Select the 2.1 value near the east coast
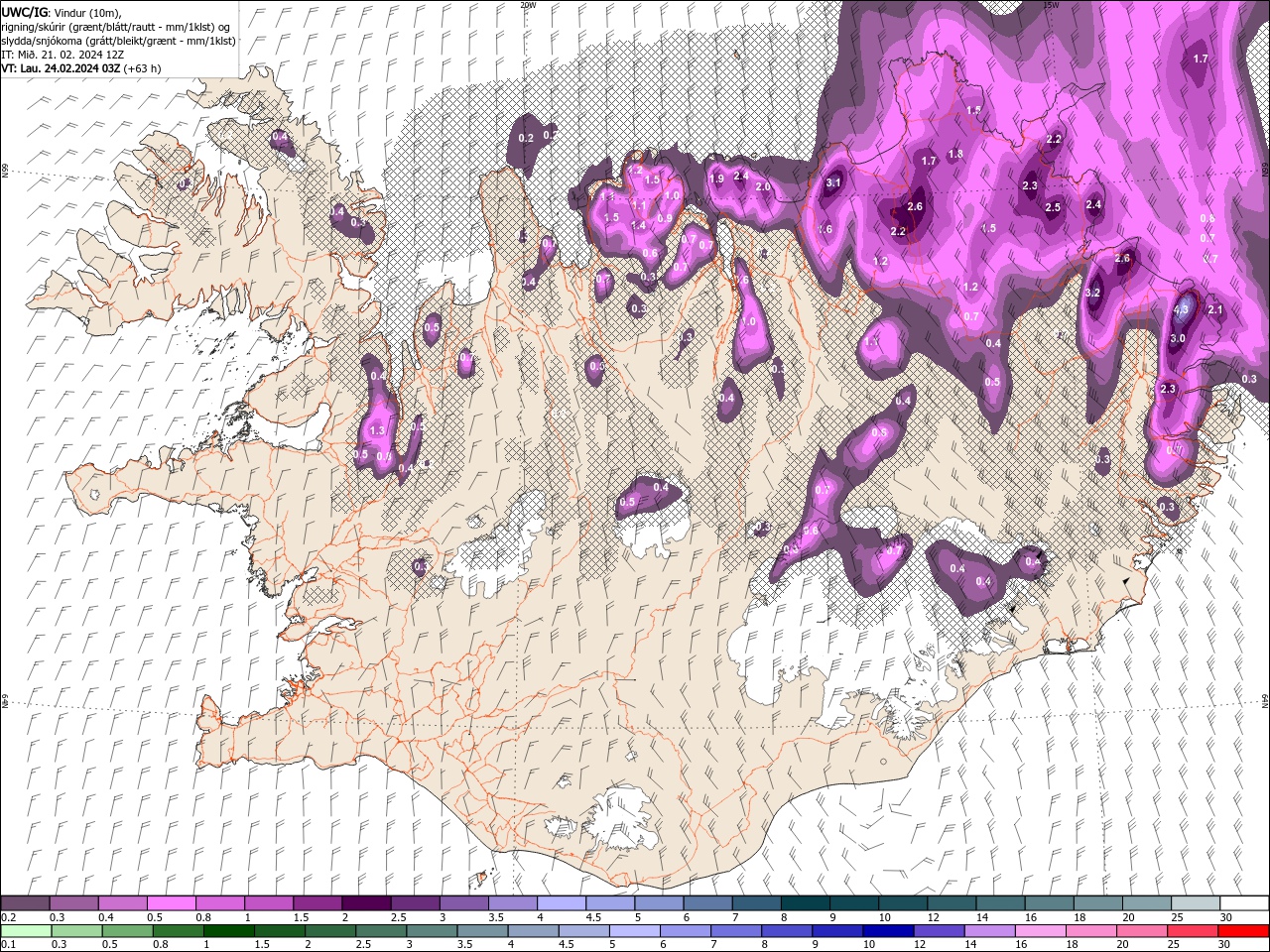The height and width of the screenshot is (952, 1270). [1215, 310]
